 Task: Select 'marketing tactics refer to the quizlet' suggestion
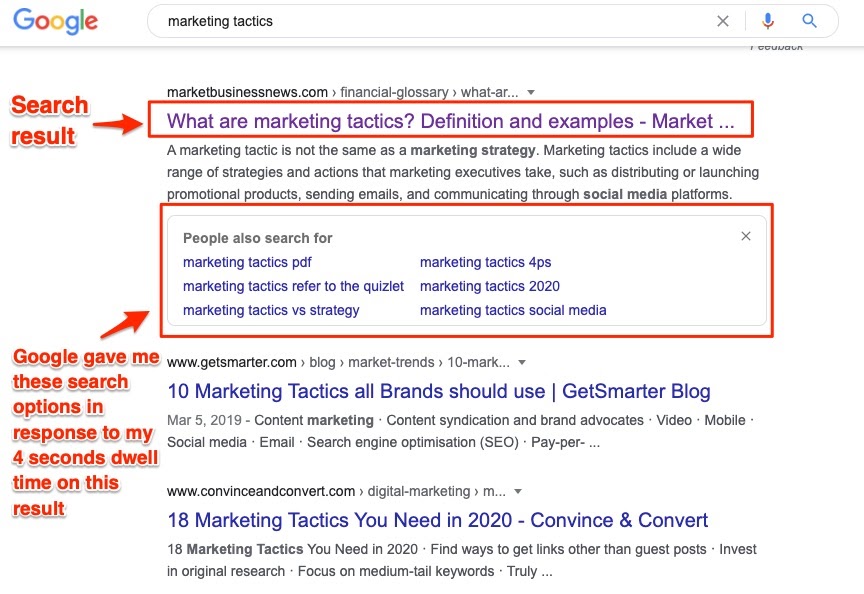click(293, 287)
